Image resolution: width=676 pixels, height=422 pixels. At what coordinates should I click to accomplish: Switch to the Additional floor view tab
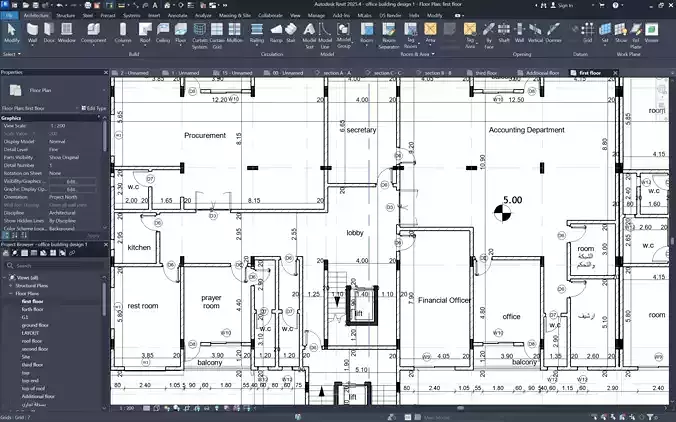click(542, 73)
